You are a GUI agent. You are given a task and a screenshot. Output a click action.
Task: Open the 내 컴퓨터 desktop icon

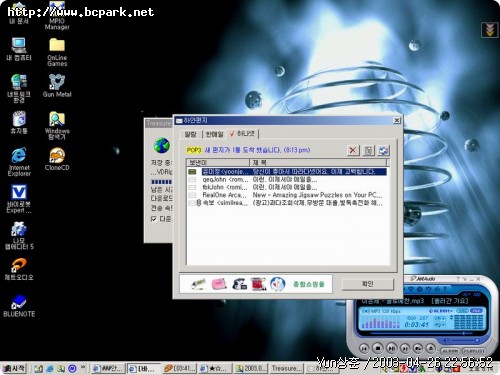point(19,49)
